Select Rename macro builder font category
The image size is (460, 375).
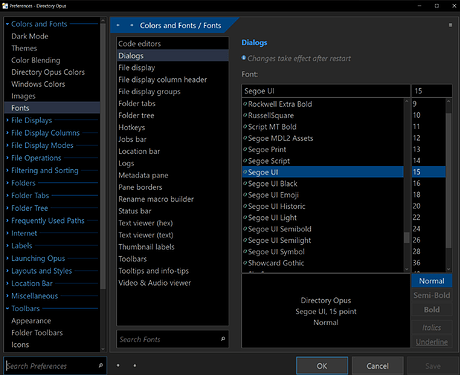tap(172, 199)
